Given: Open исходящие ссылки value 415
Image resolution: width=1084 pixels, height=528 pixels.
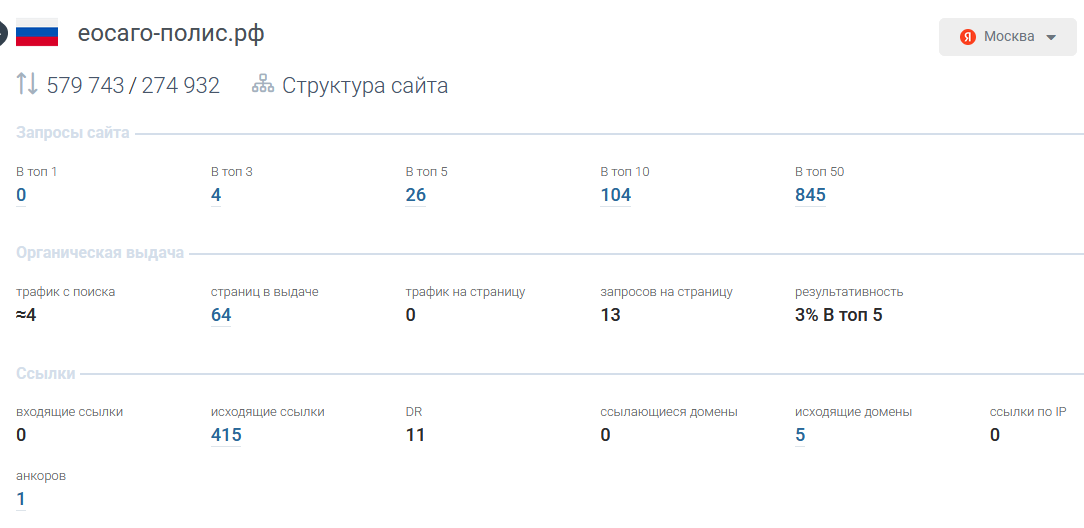Looking at the screenshot, I should click(226, 435).
